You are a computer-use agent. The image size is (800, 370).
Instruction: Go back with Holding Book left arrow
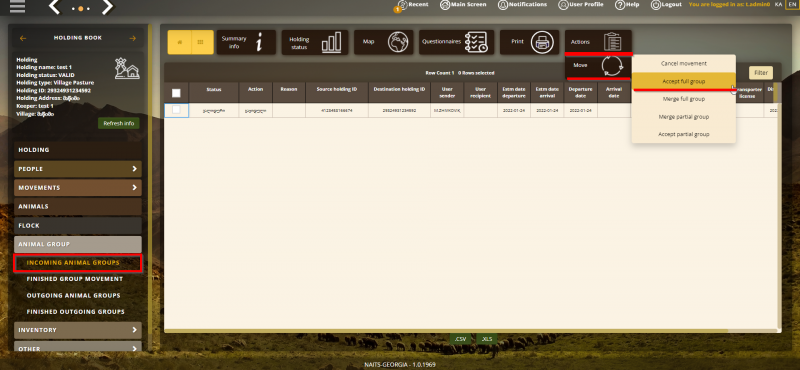[x=23, y=38]
